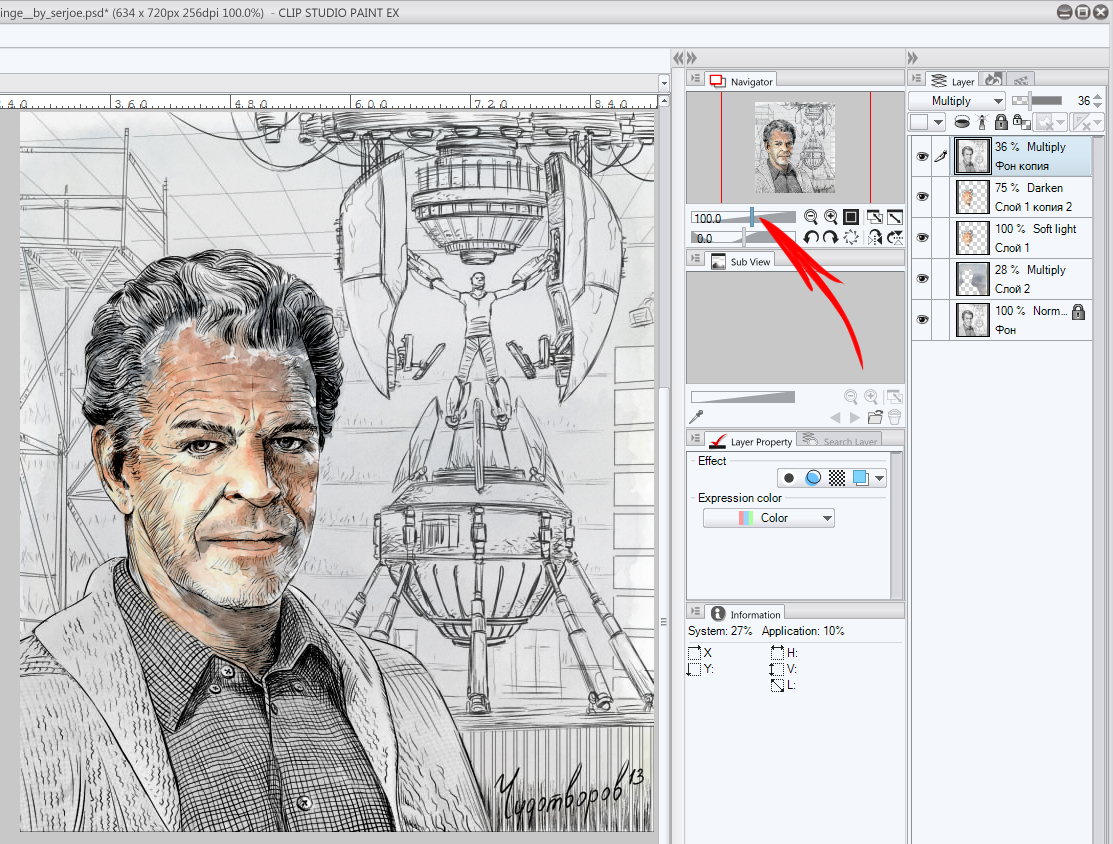
Task: Click the layer opacity slider
Action: point(1037,100)
